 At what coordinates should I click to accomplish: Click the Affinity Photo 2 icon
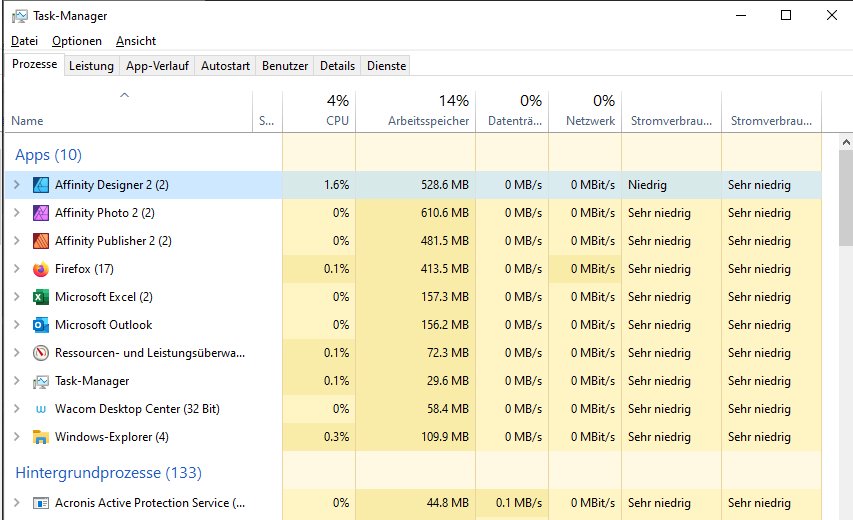(x=41, y=213)
